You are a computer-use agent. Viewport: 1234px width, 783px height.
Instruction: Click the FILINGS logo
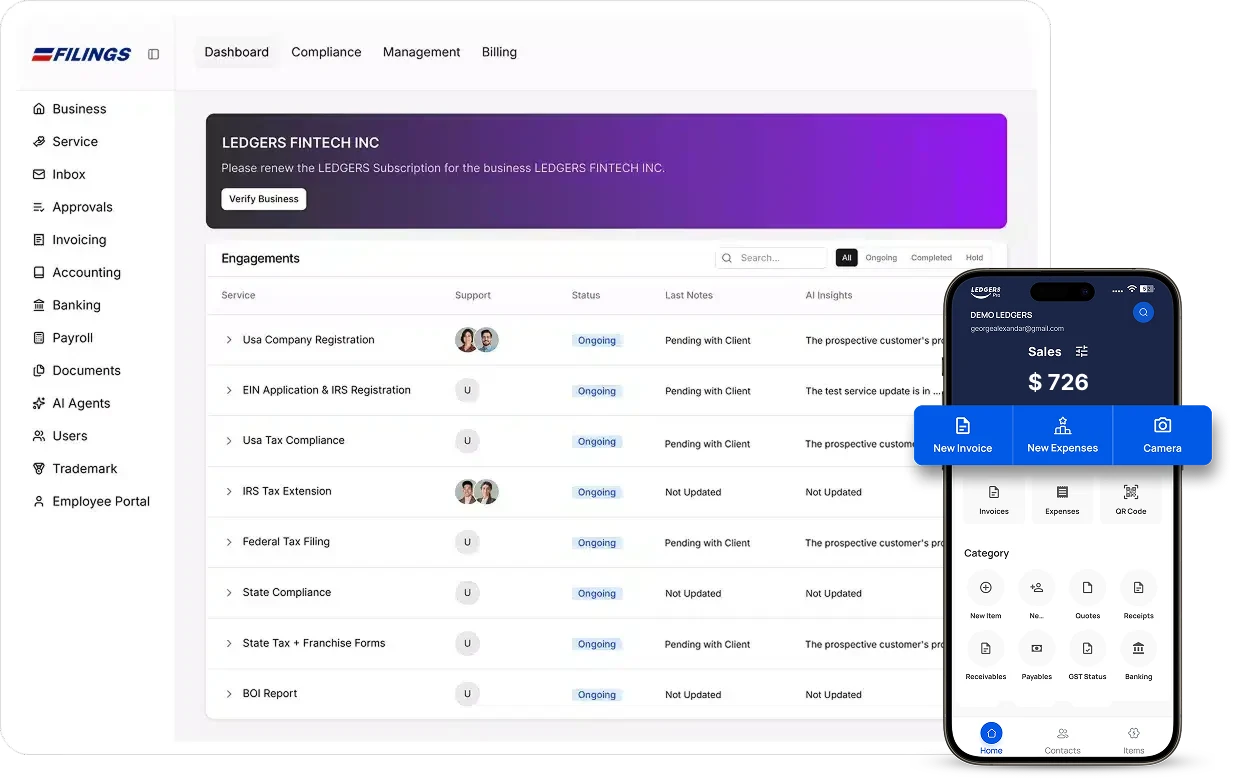coord(81,55)
